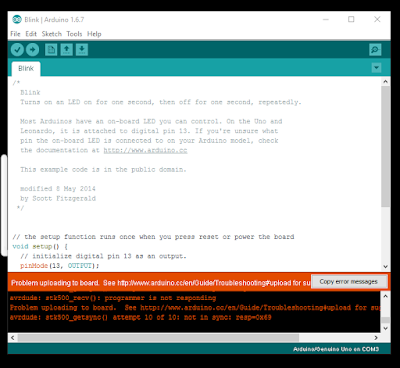Create a new sketch with New icon
Screen dimensions: 400x368
point(51,50)
